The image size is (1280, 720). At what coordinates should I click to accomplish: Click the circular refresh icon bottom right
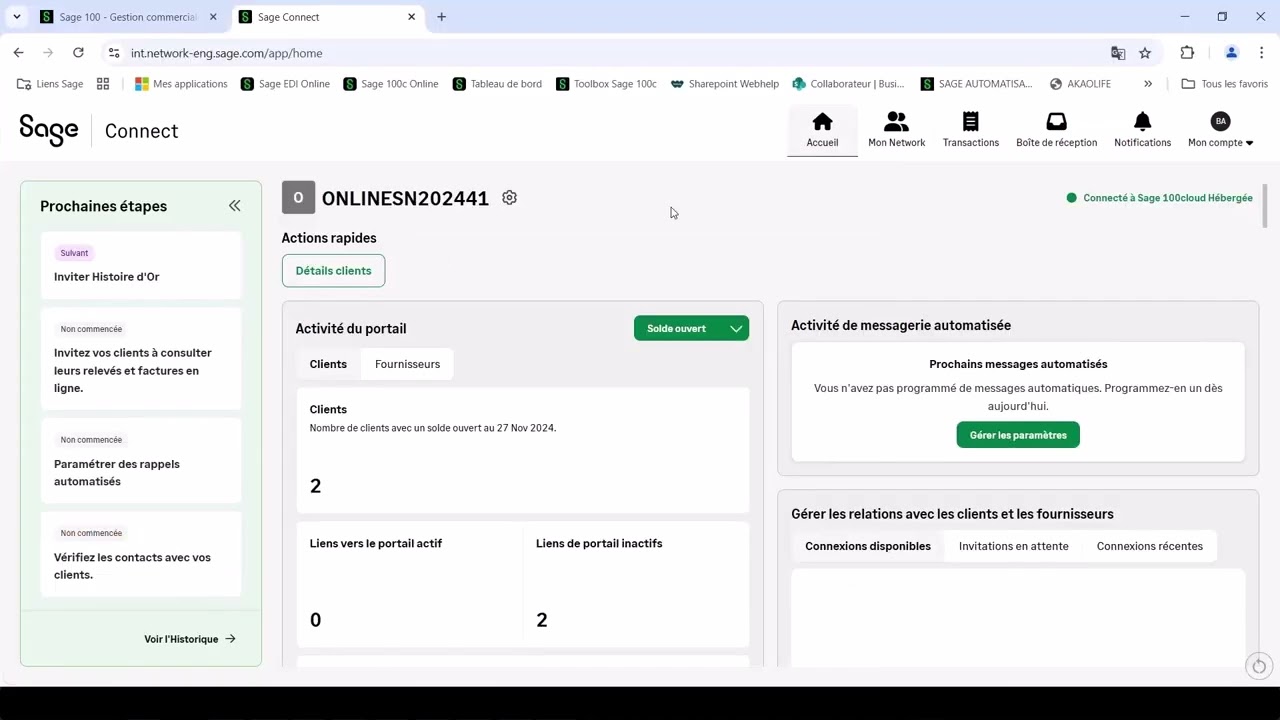pyautogui.click(x=1258, y=666)
